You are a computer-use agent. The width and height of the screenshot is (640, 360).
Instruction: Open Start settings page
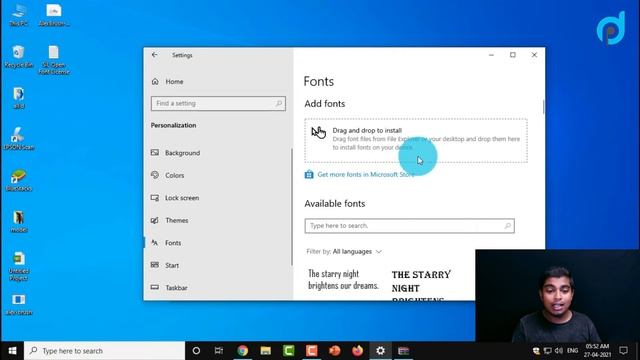tap(172, 265)
